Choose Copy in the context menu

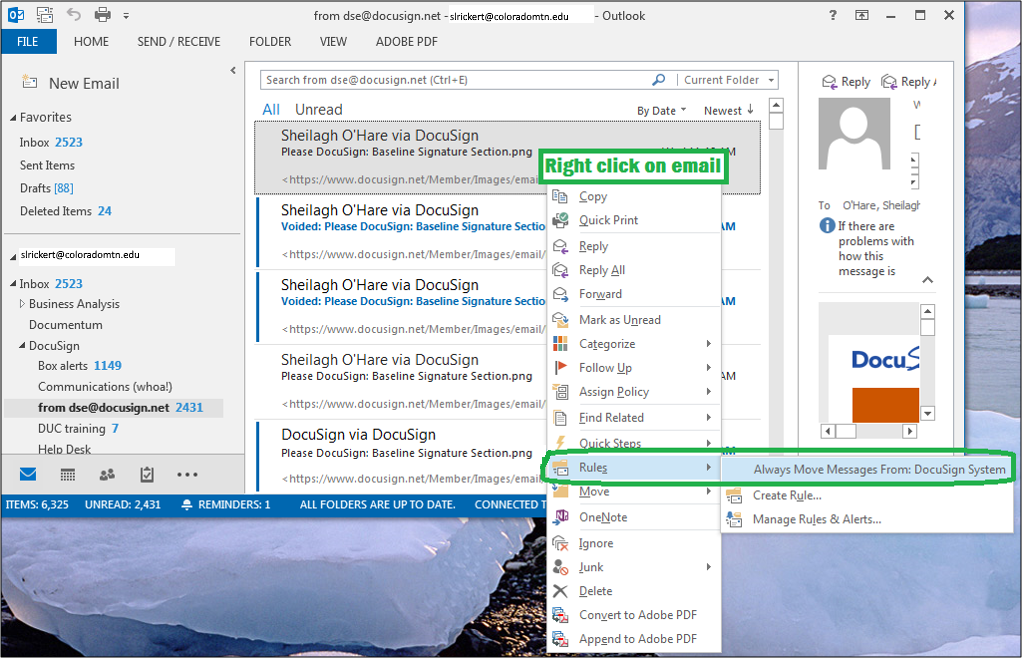[x=634, y=196]
